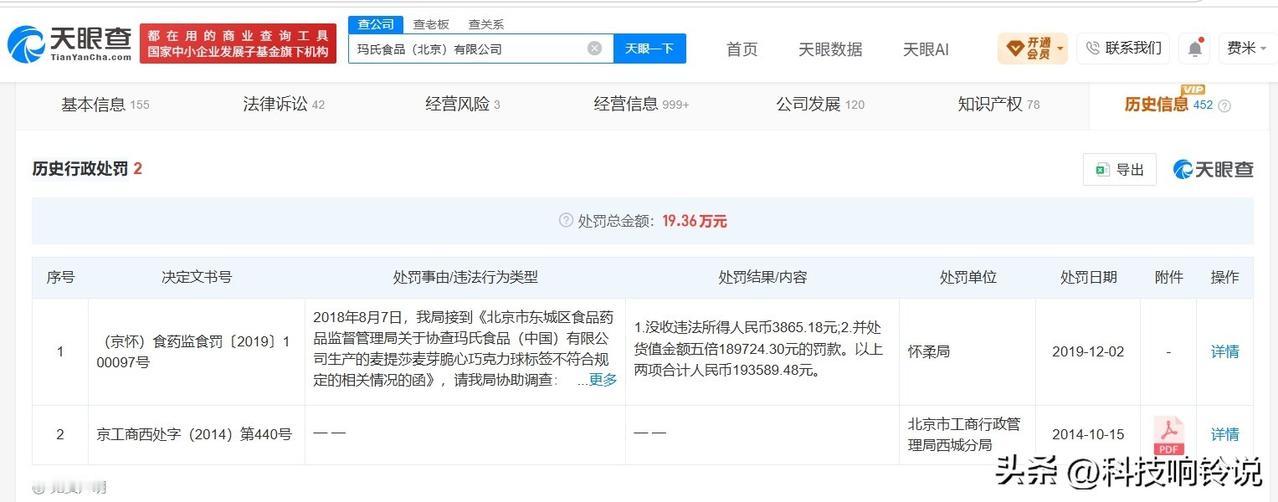
Task: Open the 经营信息 tab
Action: coord(641,104)
